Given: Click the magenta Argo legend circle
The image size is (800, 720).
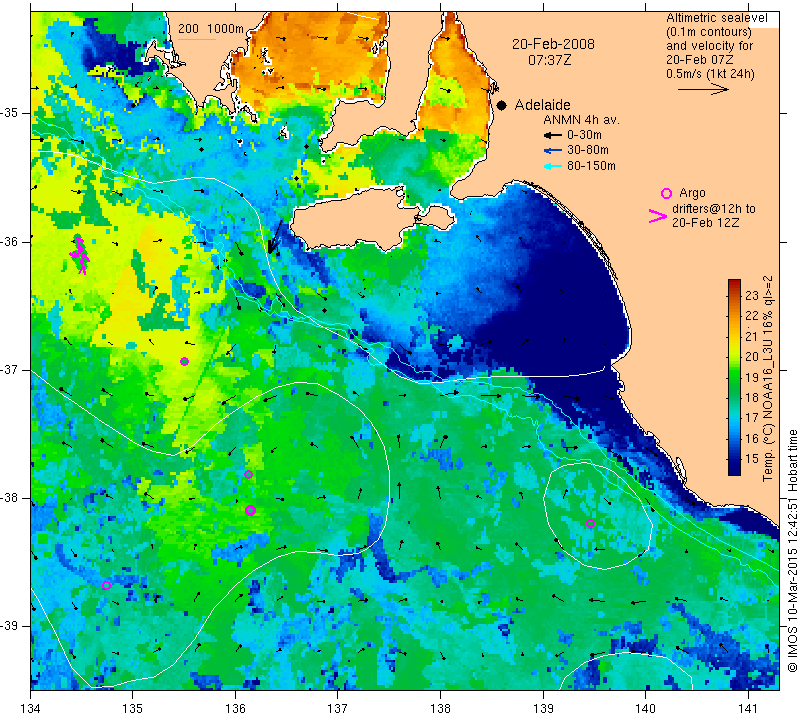Looking at the screenshot, I should 666,193.
